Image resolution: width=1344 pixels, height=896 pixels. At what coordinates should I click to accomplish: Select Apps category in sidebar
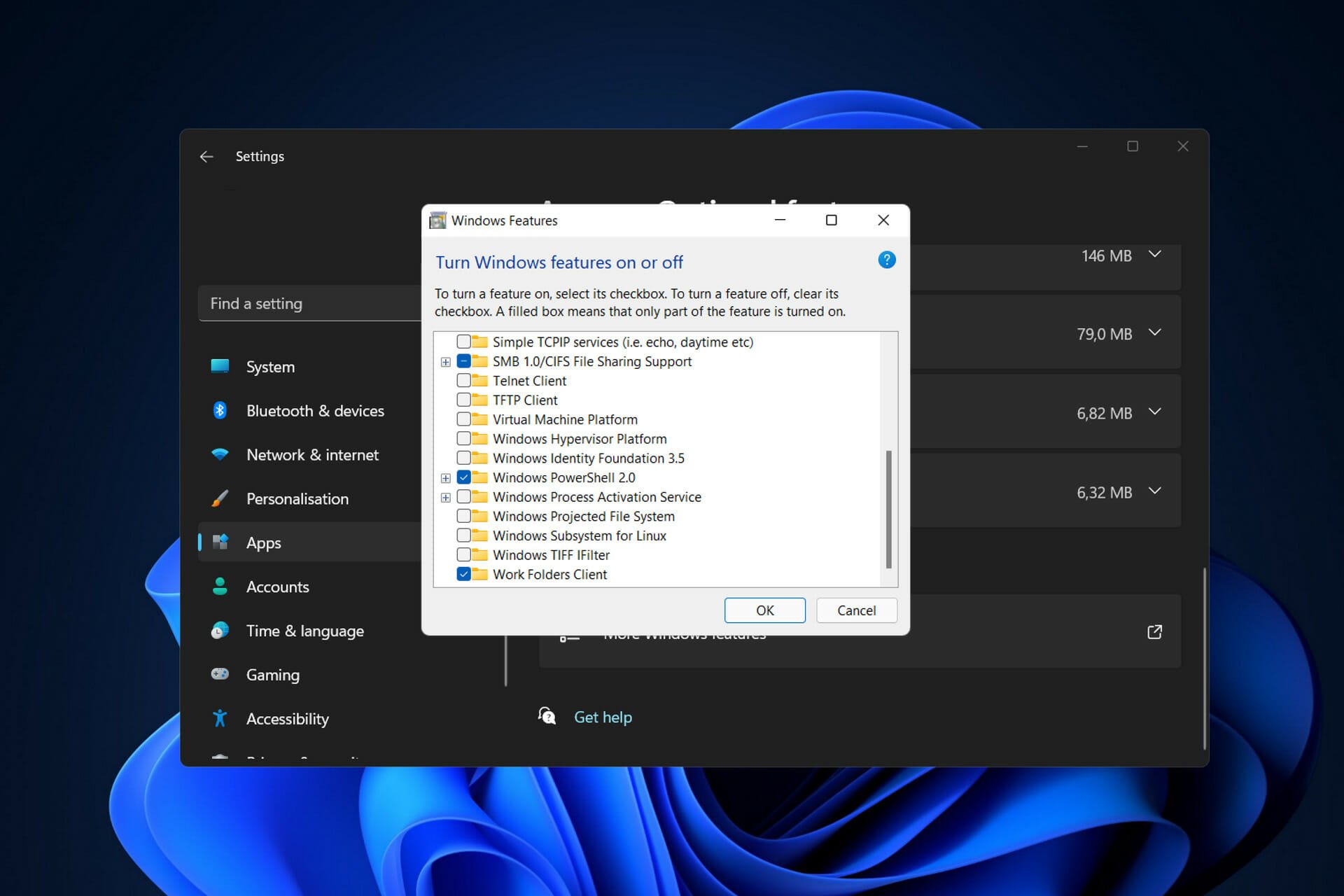310,542
